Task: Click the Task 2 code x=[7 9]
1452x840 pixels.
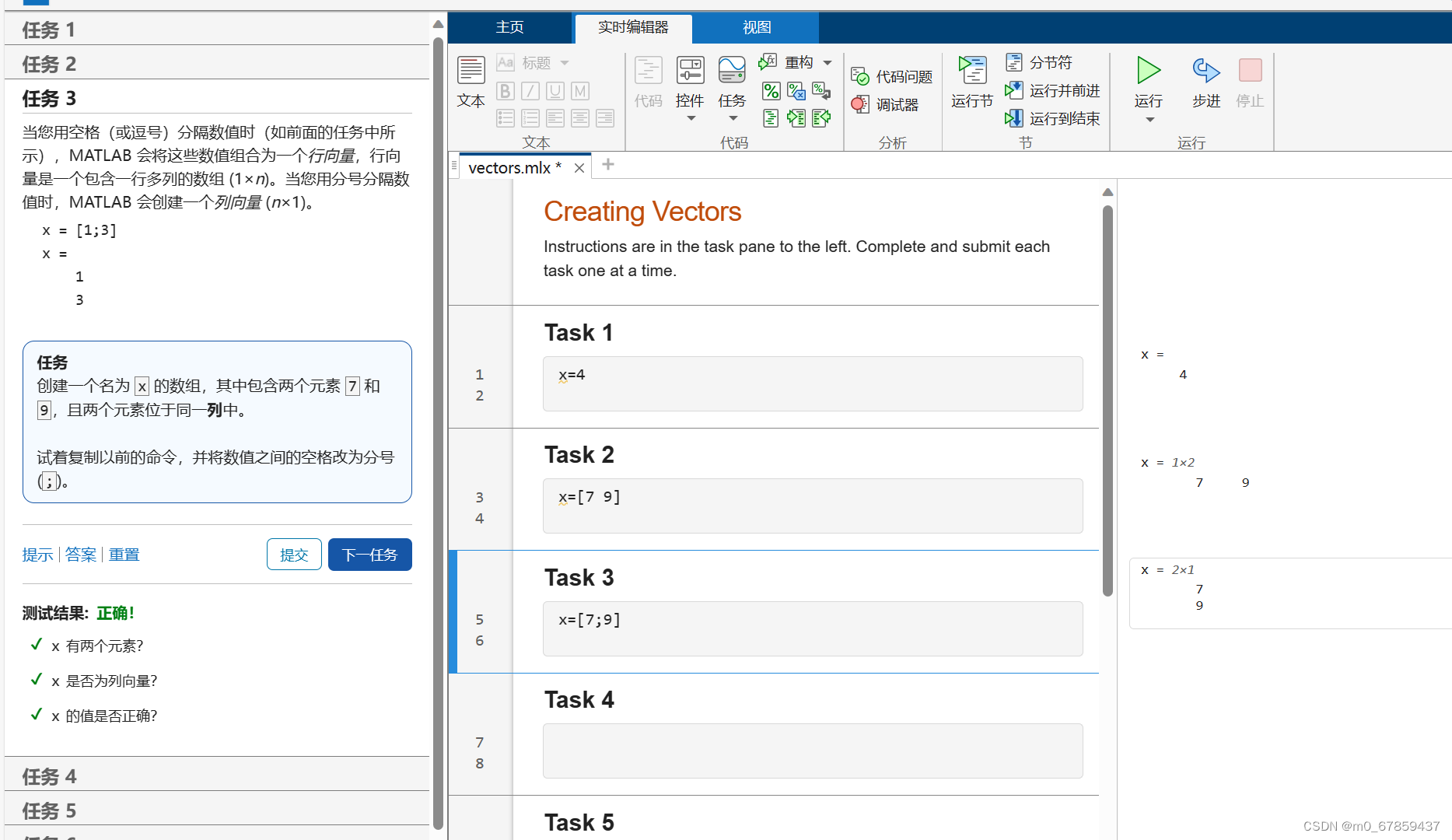Action: [590, 496]
